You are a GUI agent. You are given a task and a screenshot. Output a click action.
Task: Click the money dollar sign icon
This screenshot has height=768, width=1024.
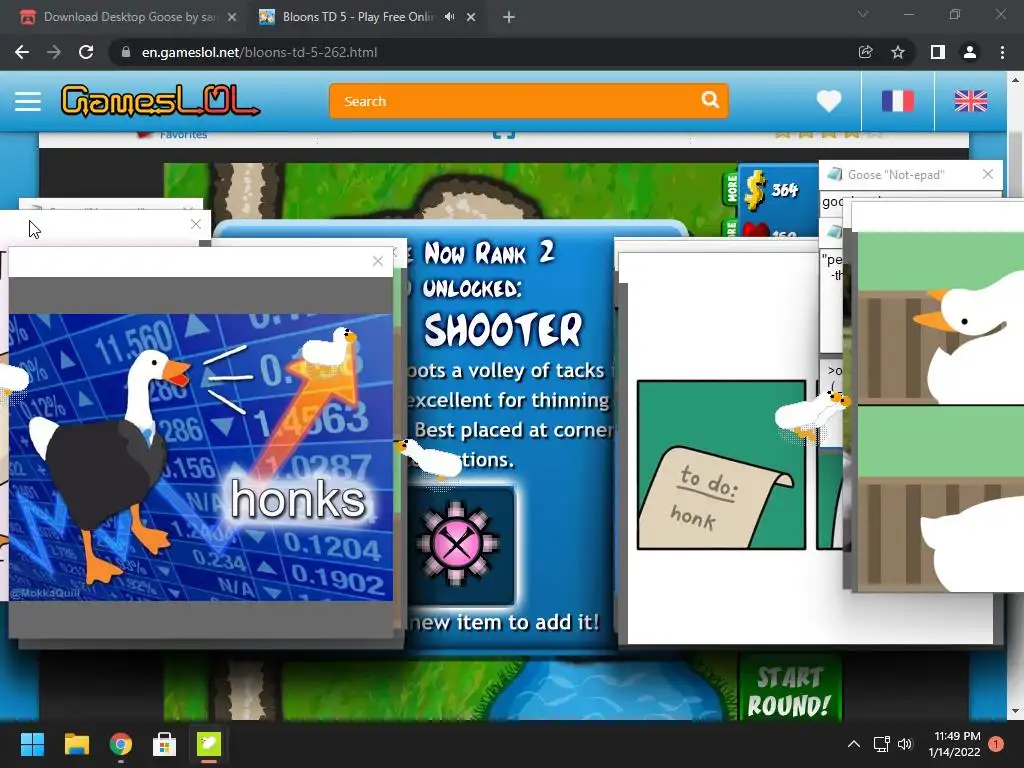tap(754, 189)
